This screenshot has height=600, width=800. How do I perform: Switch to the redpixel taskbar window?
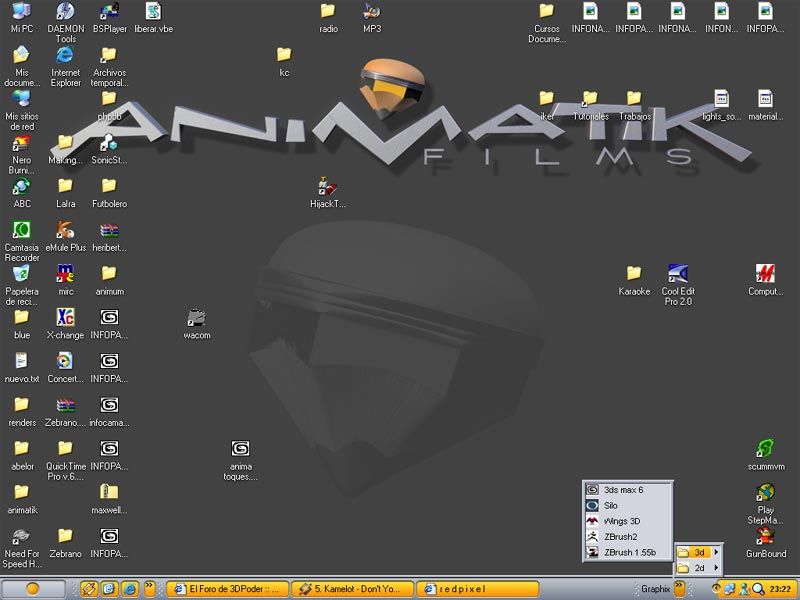tap(478, 589)
